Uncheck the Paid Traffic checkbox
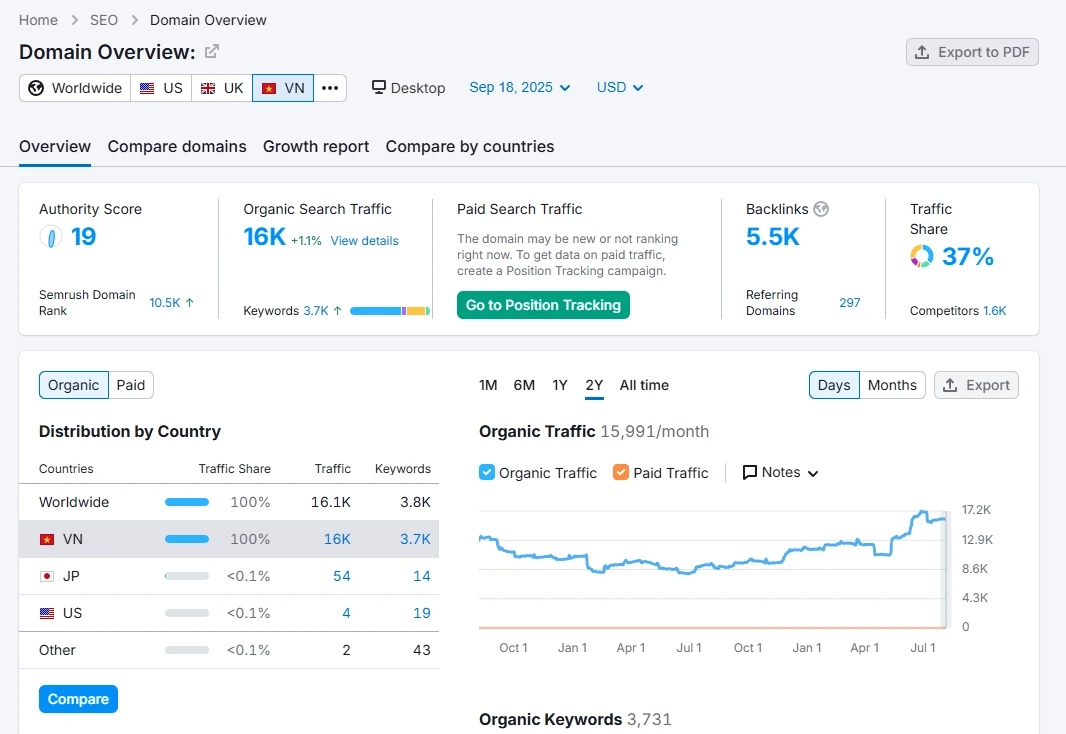The height and width of the screenshot is (734, 1066). [x=621, y=472]
